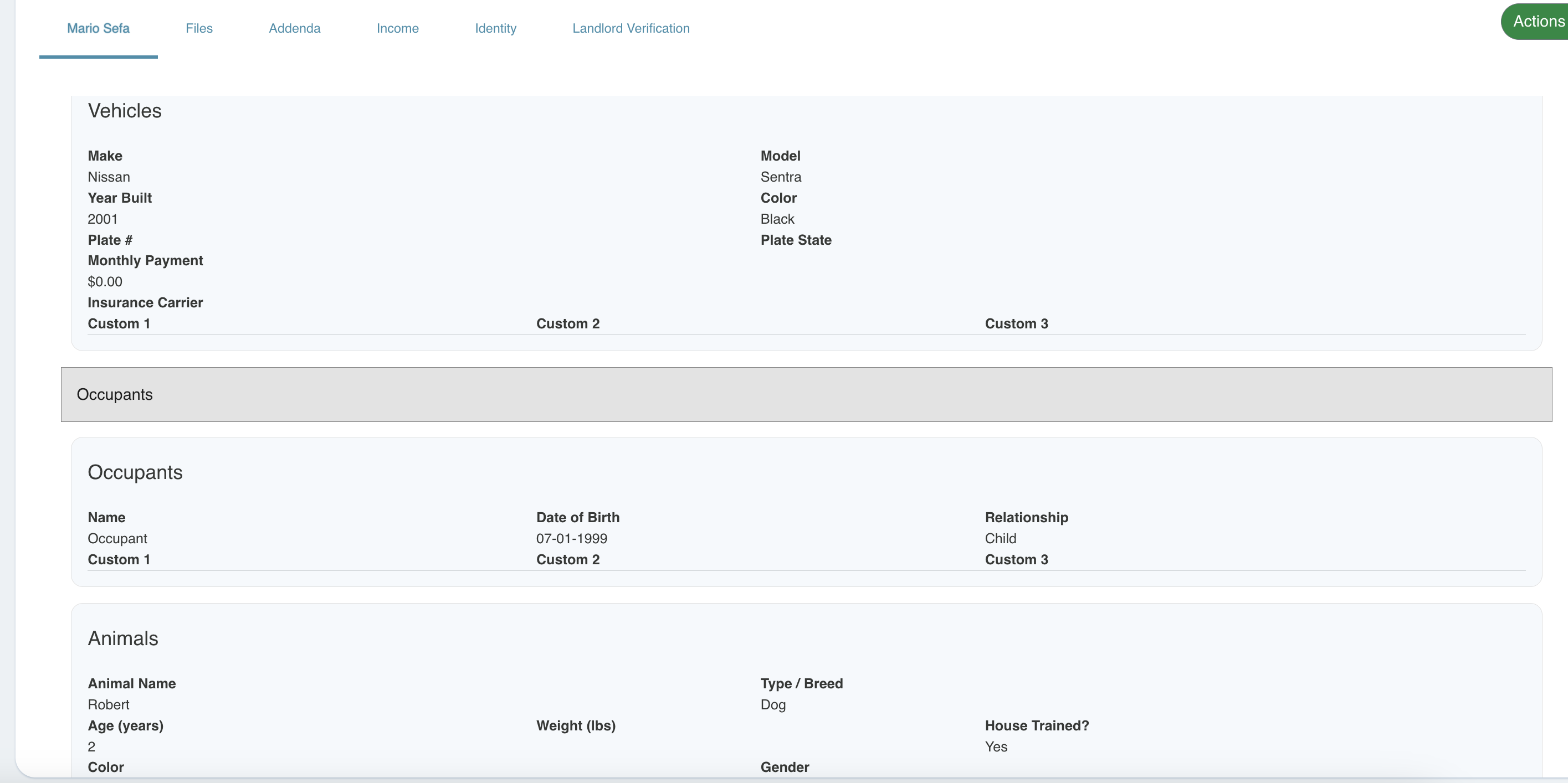Click the Insurance Carrier label
The height and width of the screenshot is (783, 1568).
pyautogui.click(x=146, y=302)
